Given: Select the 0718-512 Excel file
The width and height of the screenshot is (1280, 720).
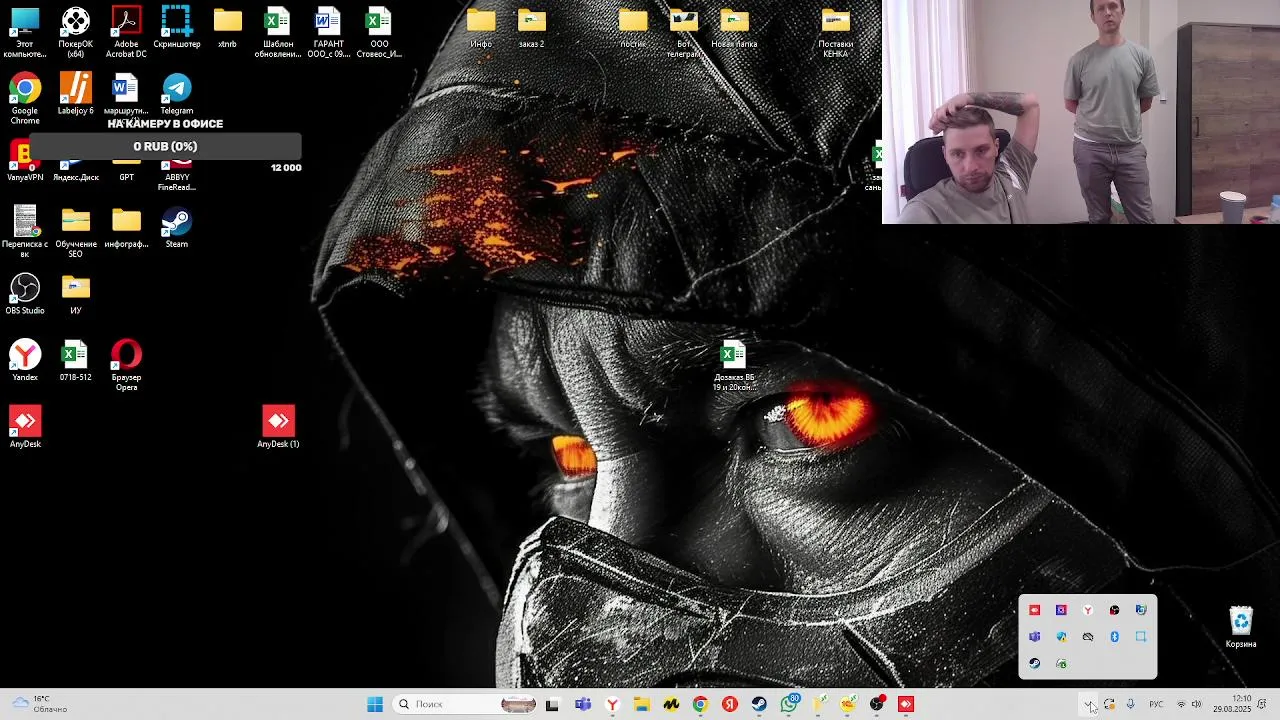Looking at the screenshot, I should (x=75, y=361).
